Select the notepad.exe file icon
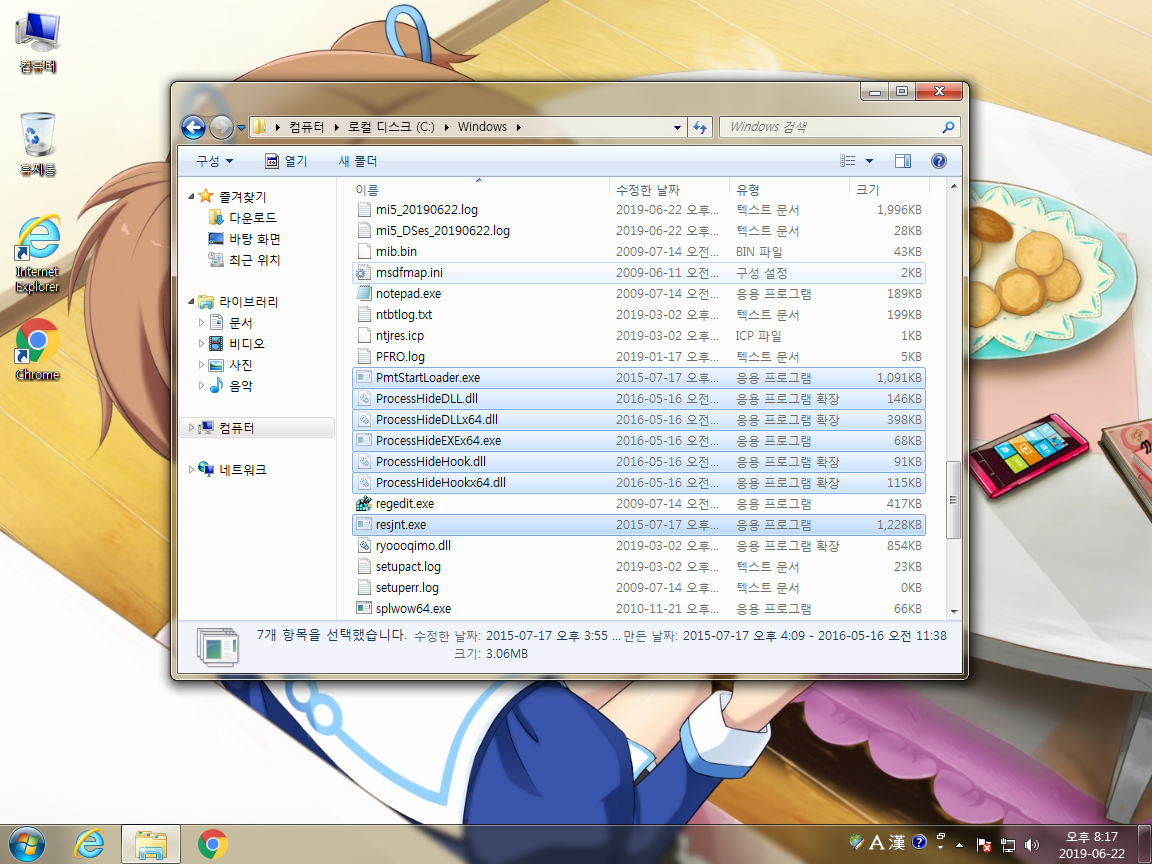 (364, 293)
